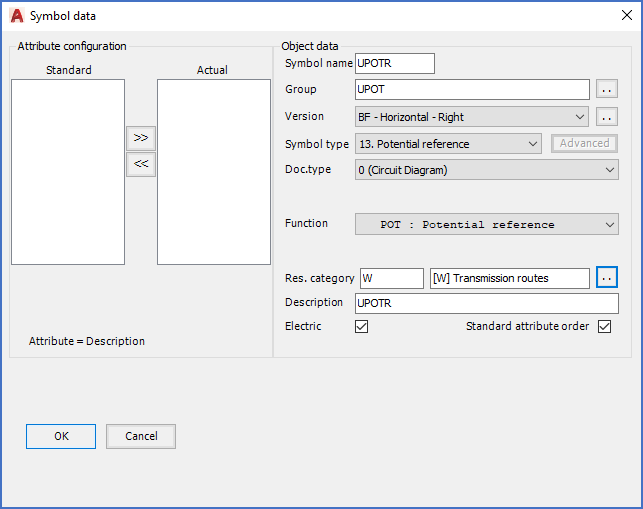Expand the Version dropdown

(473, 117)
